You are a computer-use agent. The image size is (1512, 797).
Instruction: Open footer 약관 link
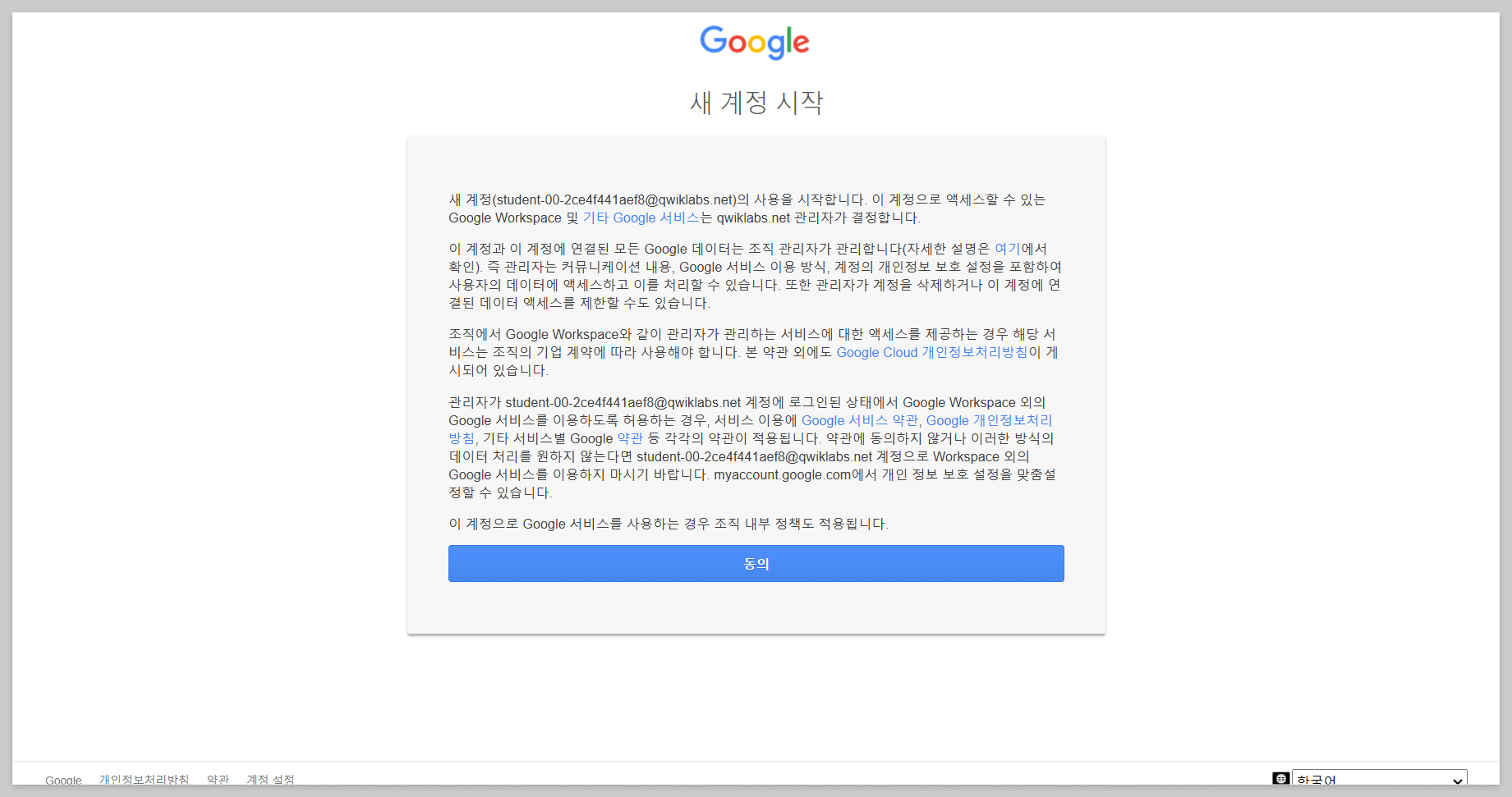point(218,779)
